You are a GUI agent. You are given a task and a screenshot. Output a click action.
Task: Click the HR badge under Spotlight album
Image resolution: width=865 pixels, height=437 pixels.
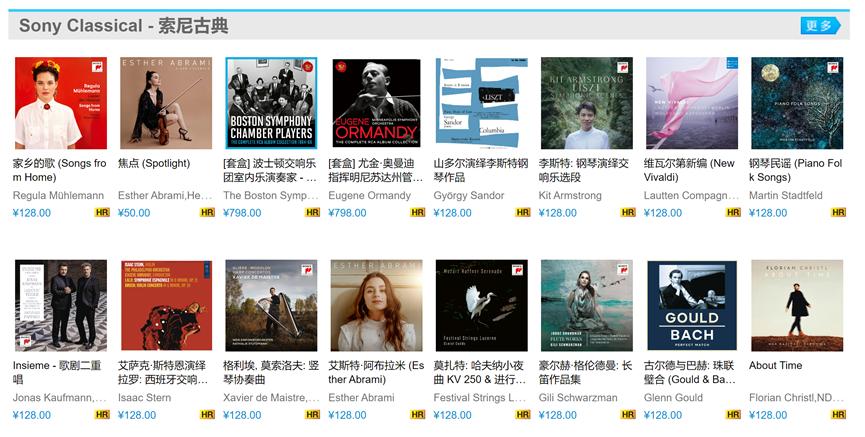click(x=207, y=212)
